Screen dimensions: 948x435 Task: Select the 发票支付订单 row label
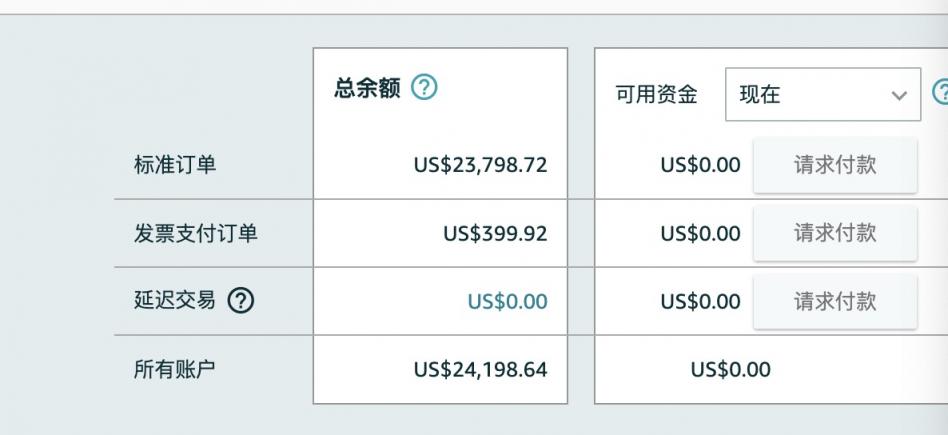[x=195, y=233]
